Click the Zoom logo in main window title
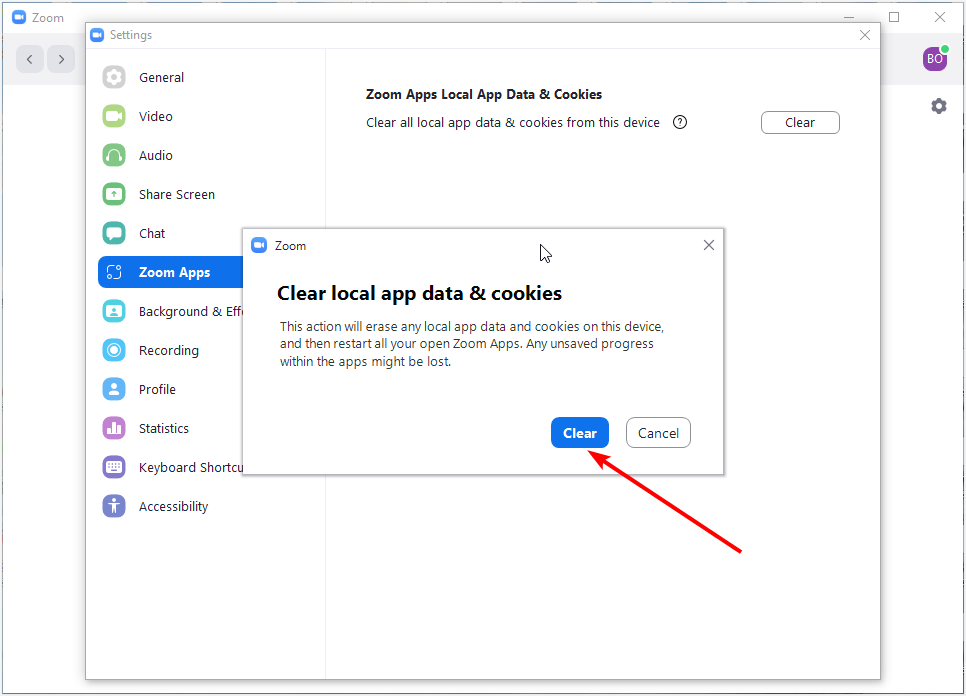Image resolution: width=966 pixels, height=696 pixels. point(19,17)
